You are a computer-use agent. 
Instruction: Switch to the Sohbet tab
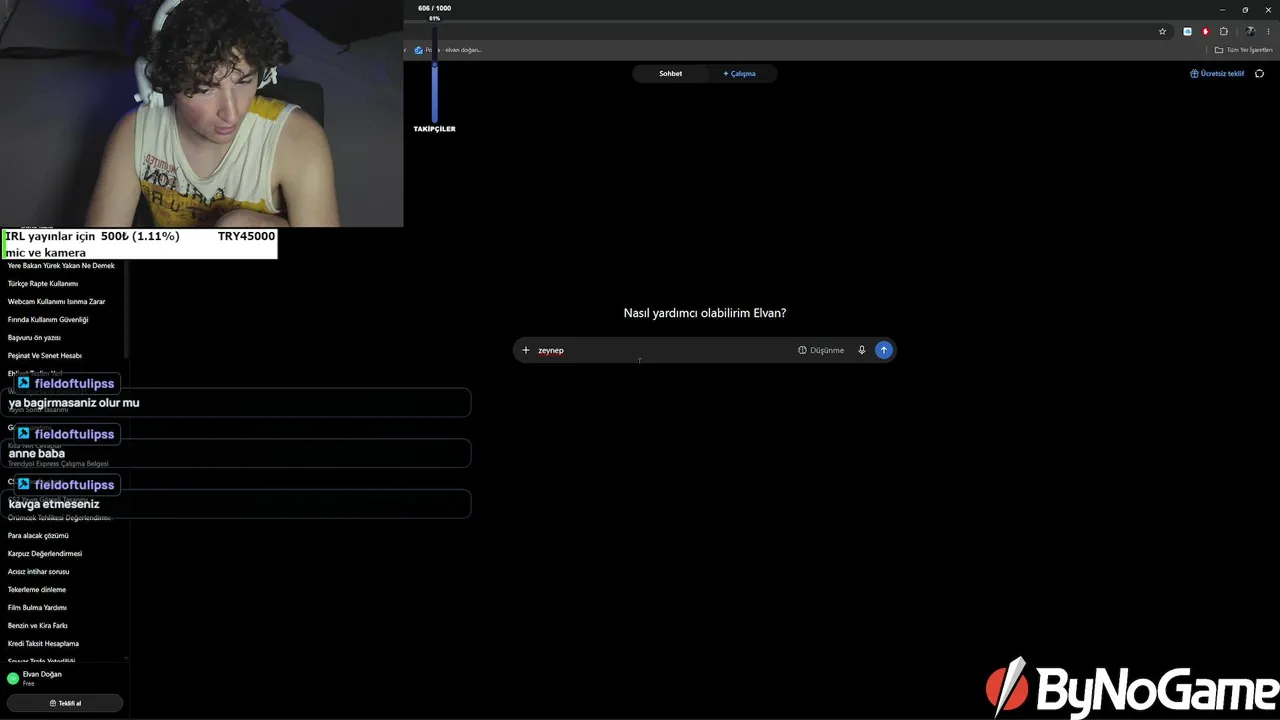(x=670, y=73)
